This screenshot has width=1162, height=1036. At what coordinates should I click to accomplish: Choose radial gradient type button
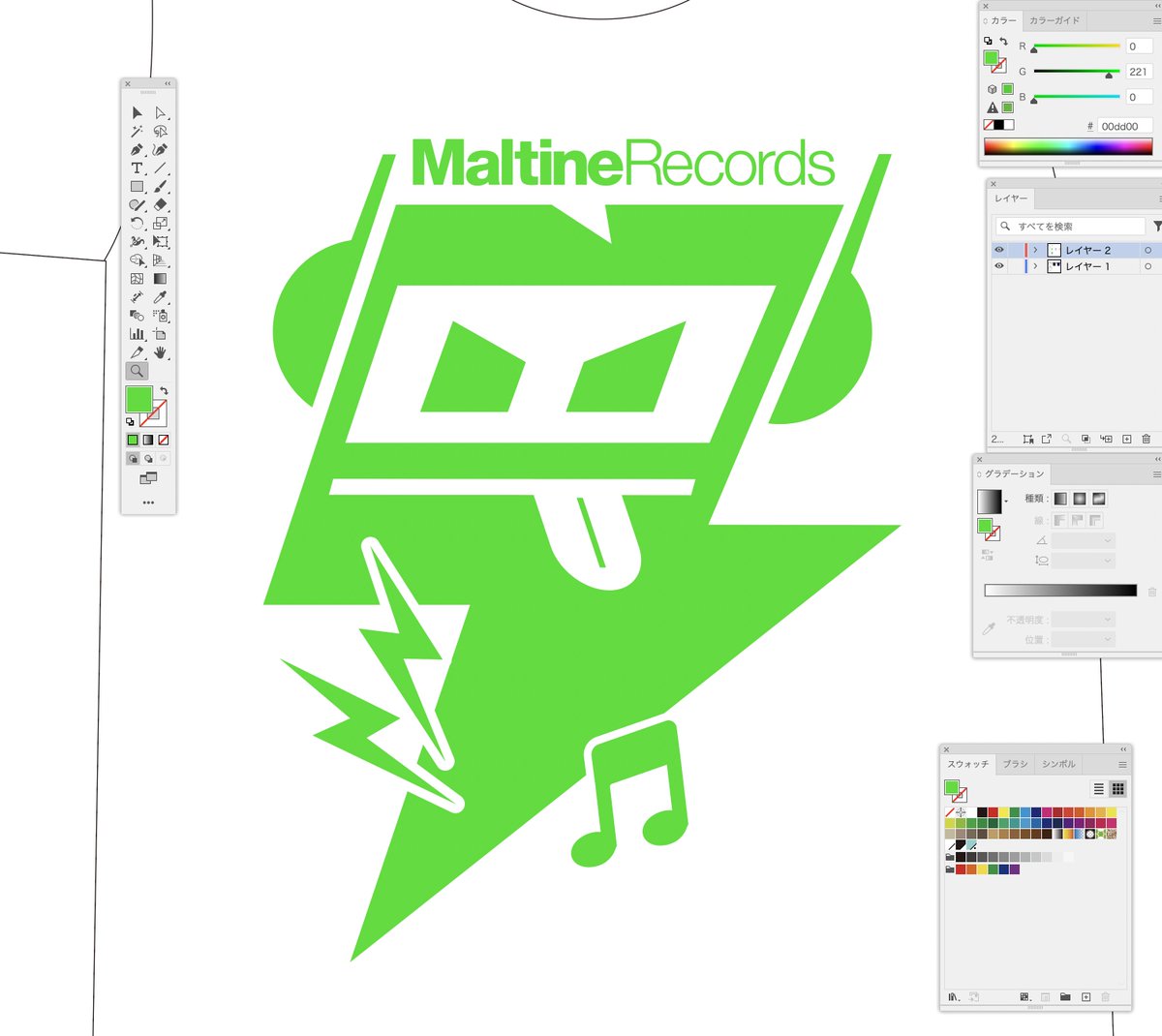(1080, 499)
